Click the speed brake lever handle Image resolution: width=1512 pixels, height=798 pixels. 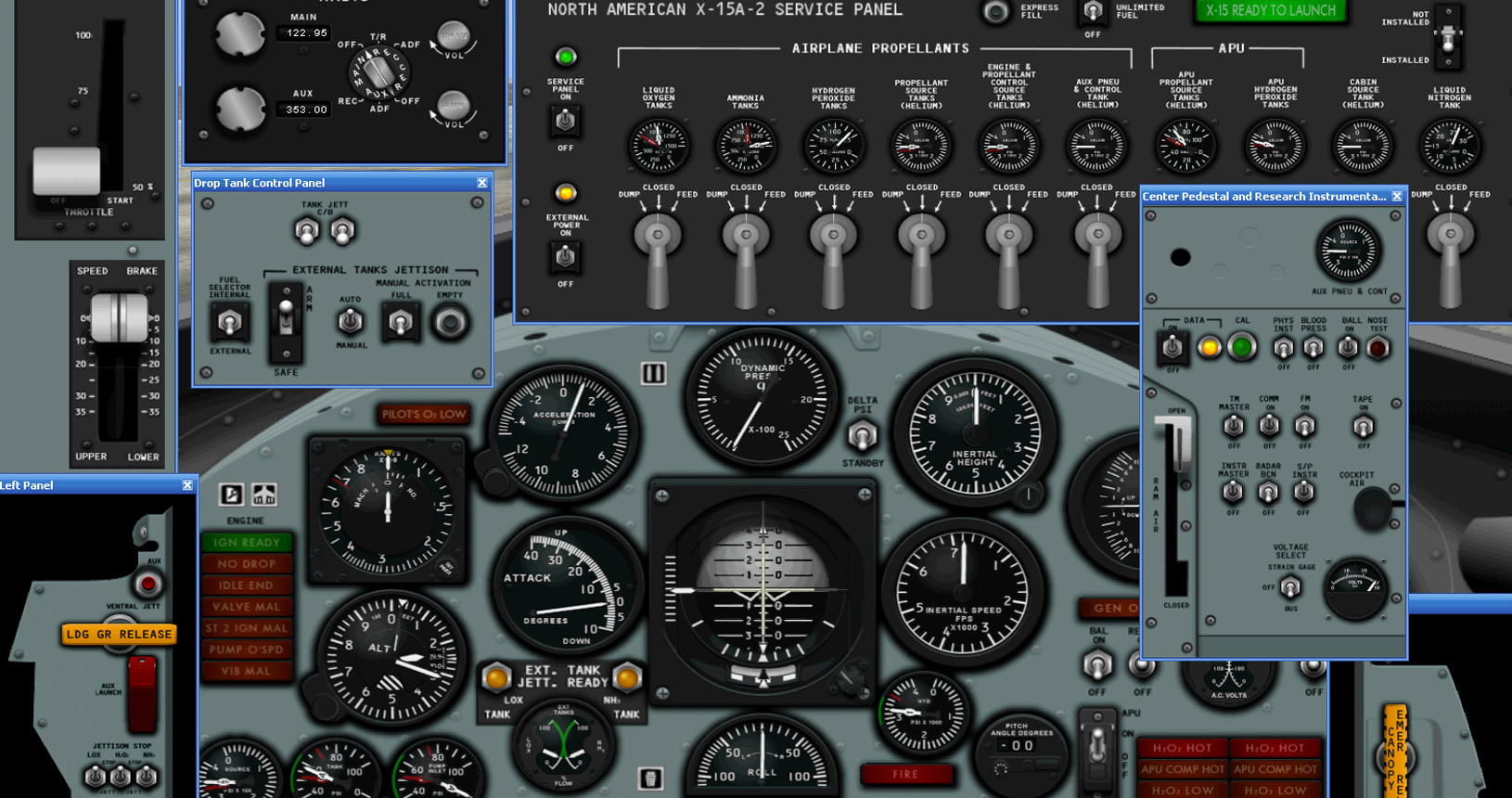(119, 318)
